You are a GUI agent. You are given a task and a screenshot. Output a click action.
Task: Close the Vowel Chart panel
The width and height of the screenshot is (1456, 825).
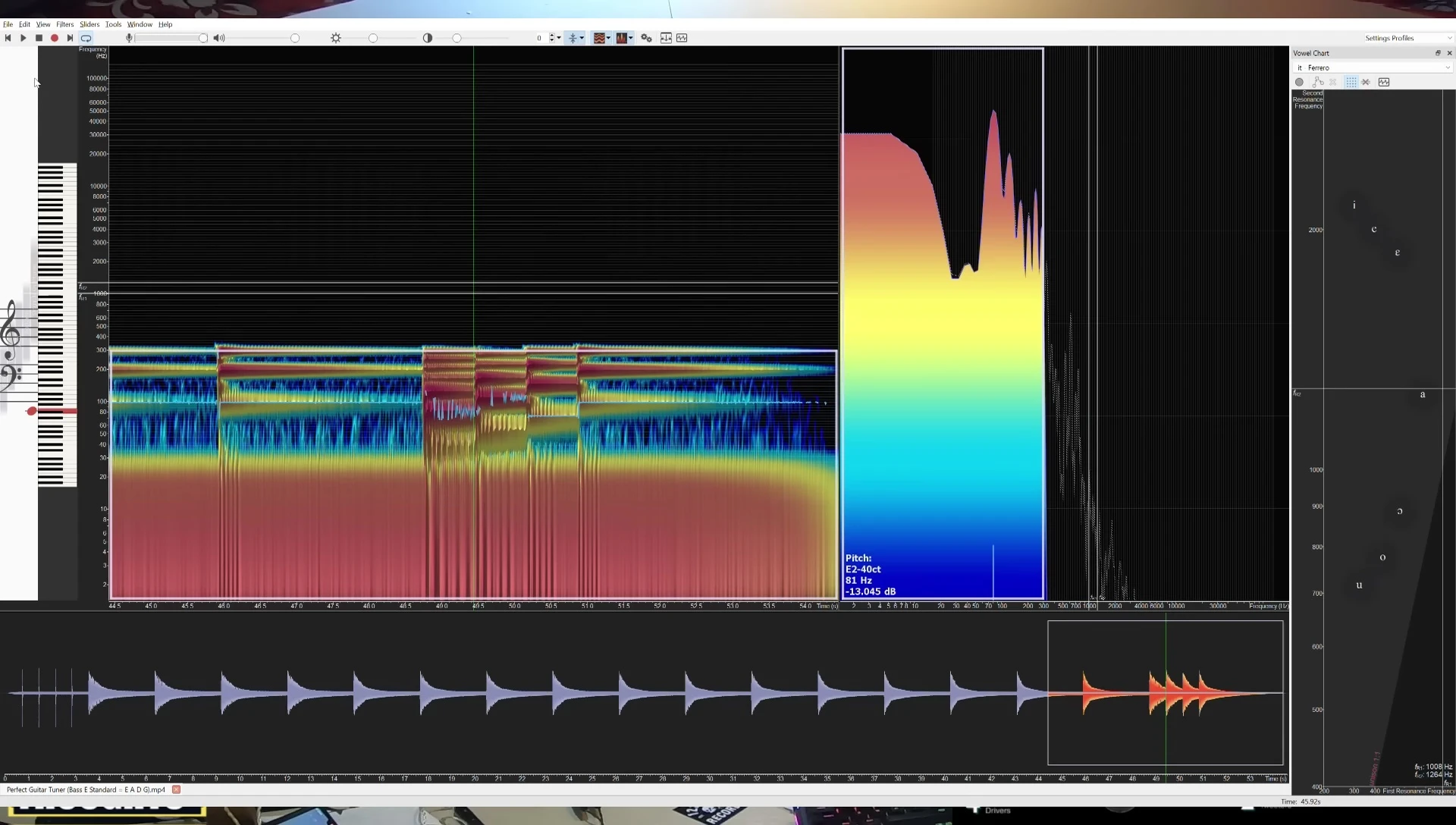coord(1449,53)
